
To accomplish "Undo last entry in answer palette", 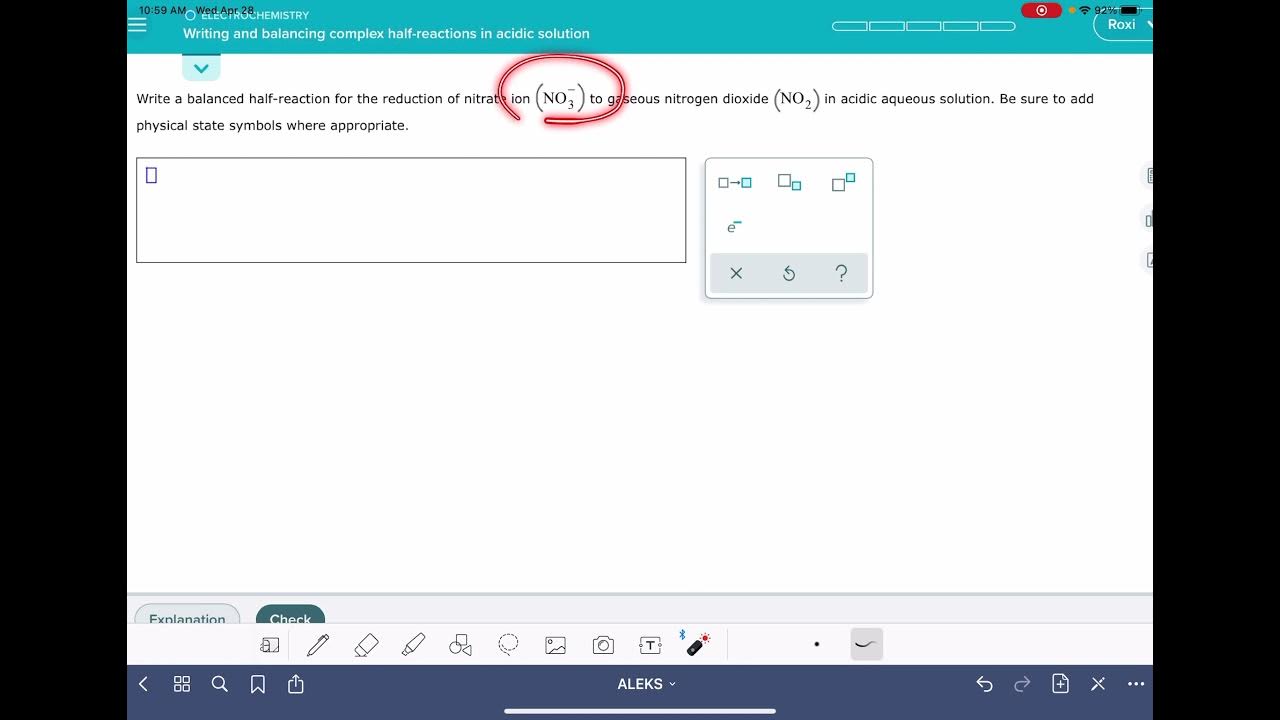I will tap(788, 273).
